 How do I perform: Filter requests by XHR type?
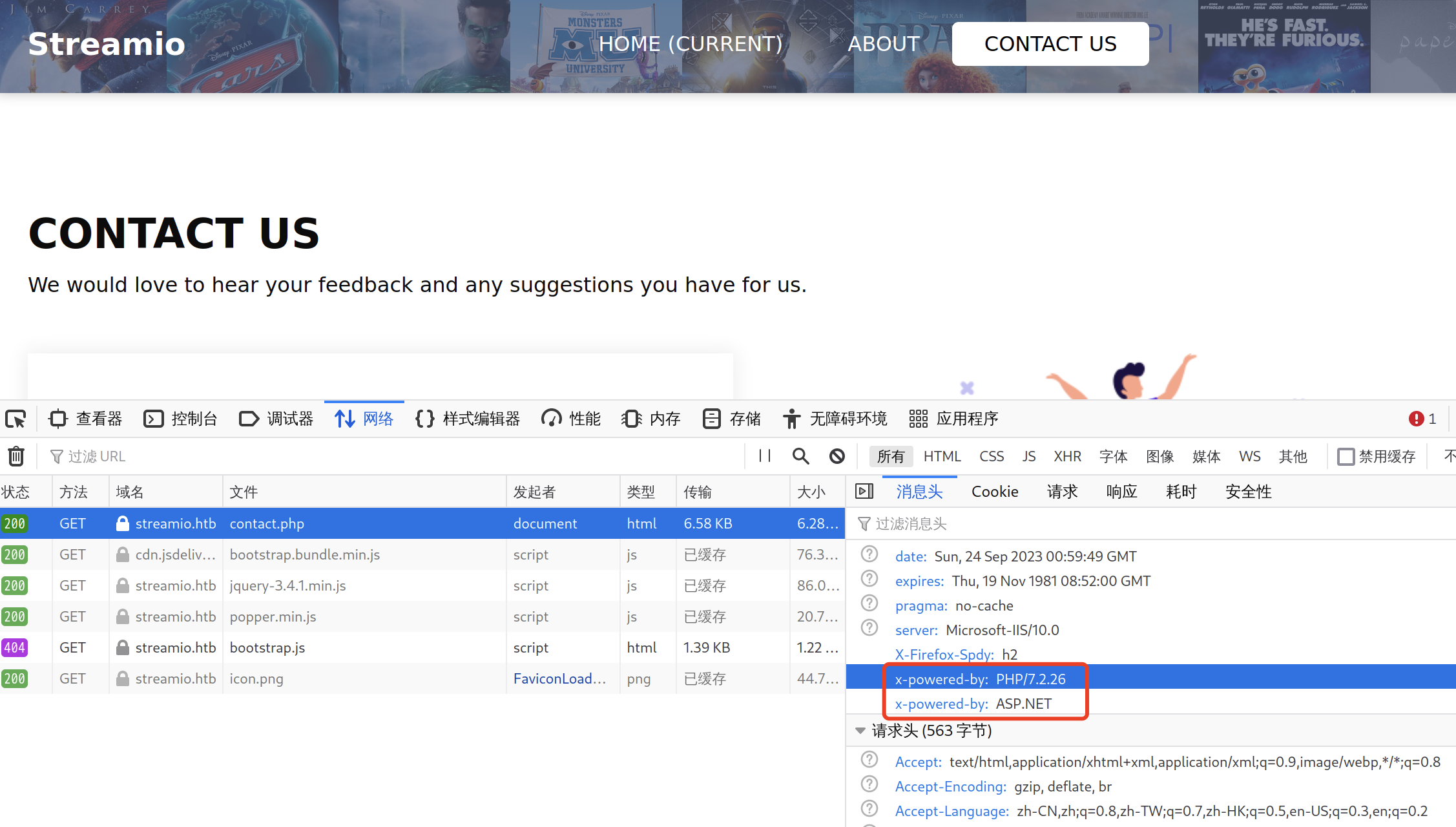point(1067,456)
